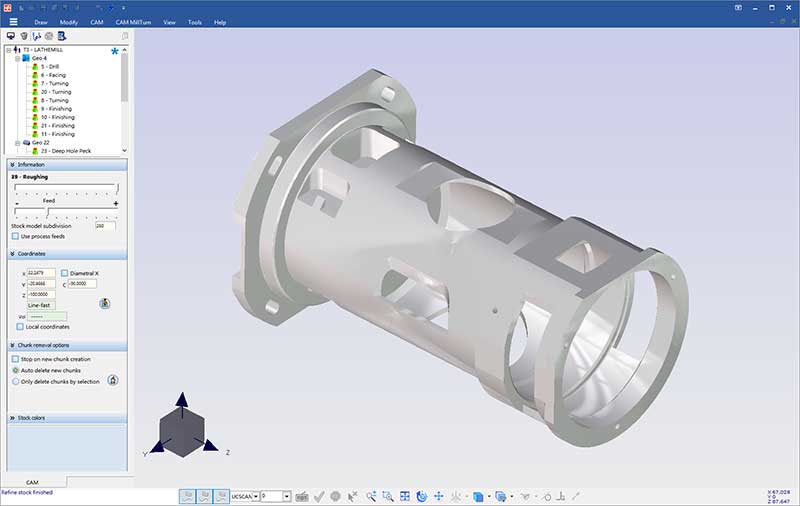Click the Stock model subdivision input field
800x506 pixels.
click(x=105, y=225)
